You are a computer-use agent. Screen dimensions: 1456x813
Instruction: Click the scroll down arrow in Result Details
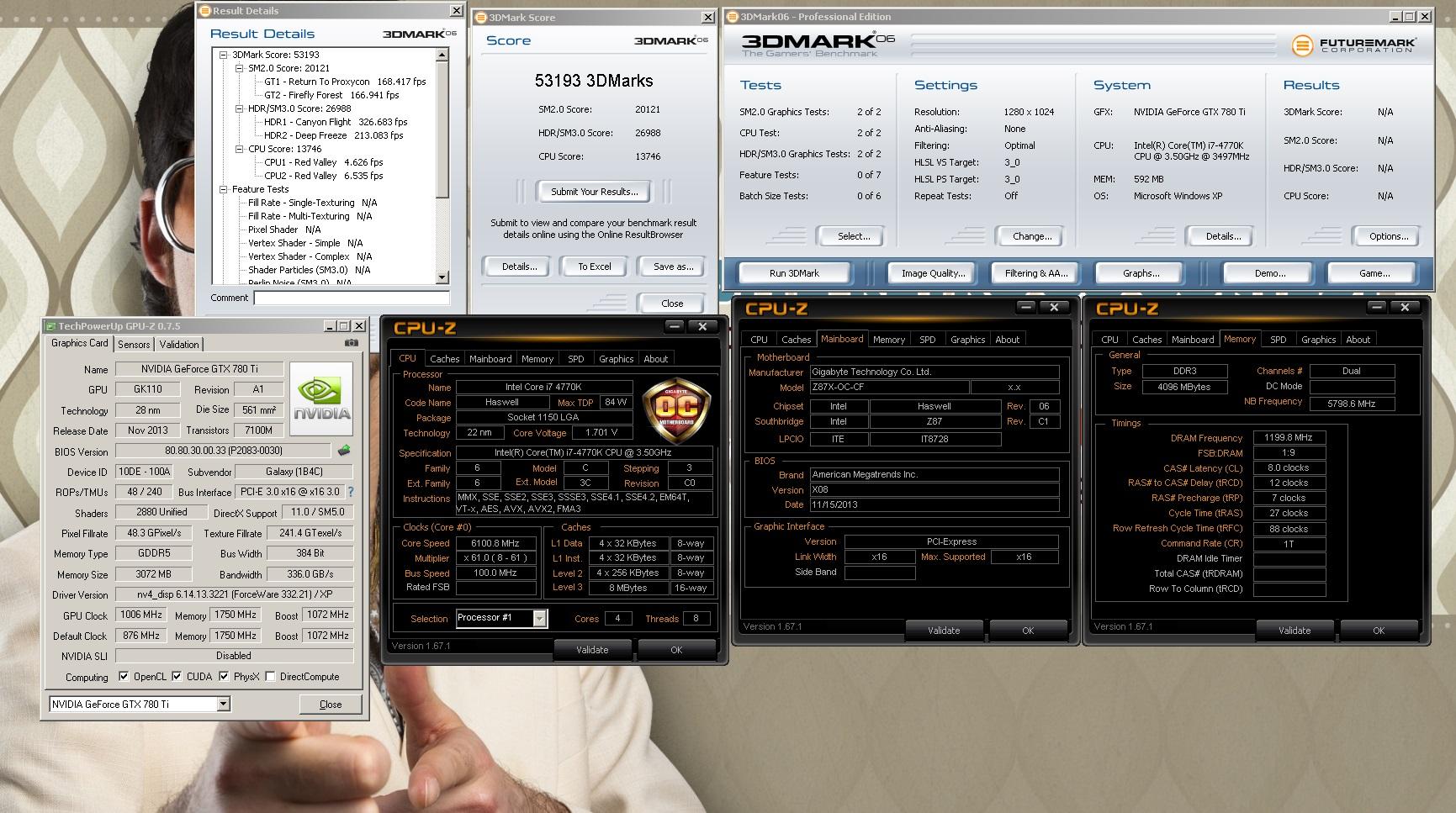point(442,277)
